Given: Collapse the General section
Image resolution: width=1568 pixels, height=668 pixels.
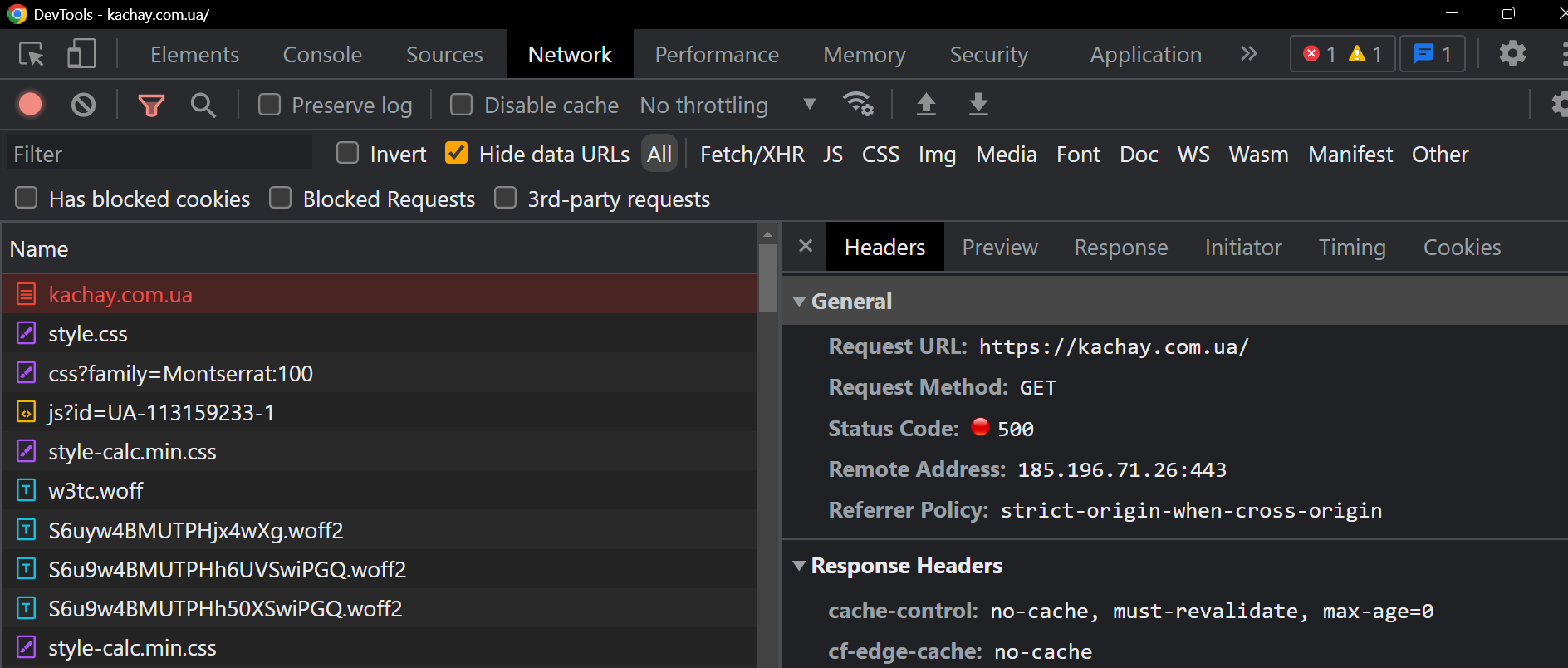Looking at the screenshot, I should pyautogui.click(x=799, y=302).
